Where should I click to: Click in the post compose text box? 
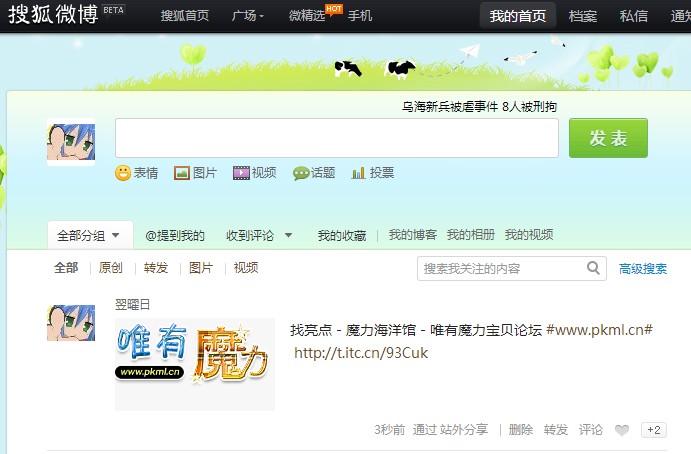[336, 138]
